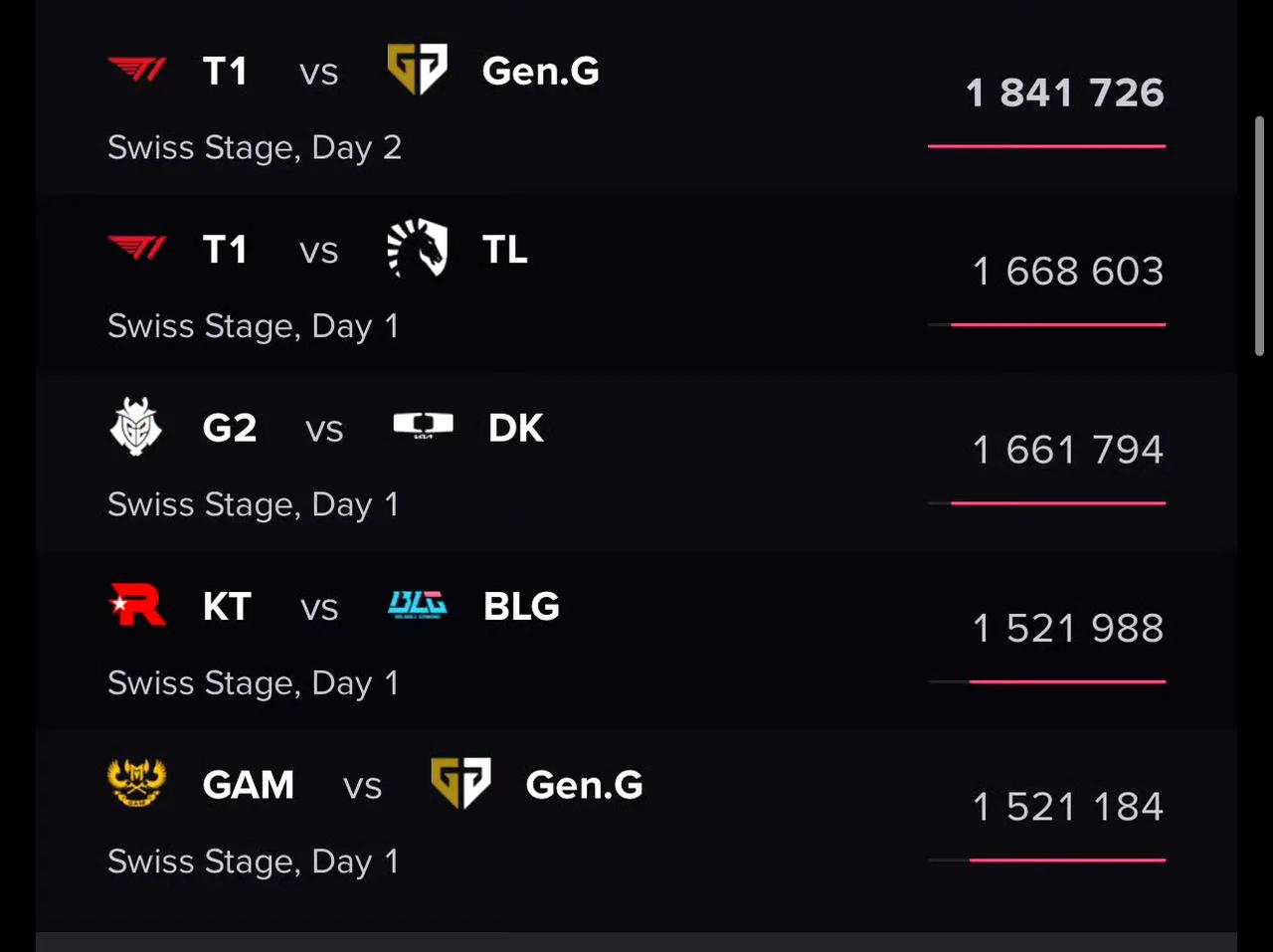Viewport: 1273px width, 952px height.
Task: Click the Gen.G logo in the top match
Action: (x=417, y=70)
